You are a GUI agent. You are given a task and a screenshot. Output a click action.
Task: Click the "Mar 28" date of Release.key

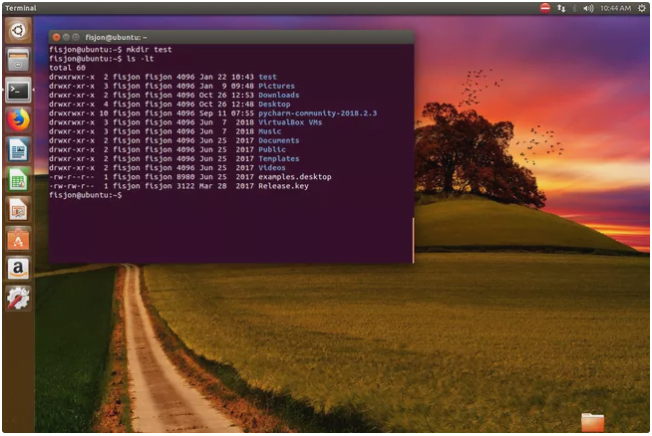click(x=213, y=186)
